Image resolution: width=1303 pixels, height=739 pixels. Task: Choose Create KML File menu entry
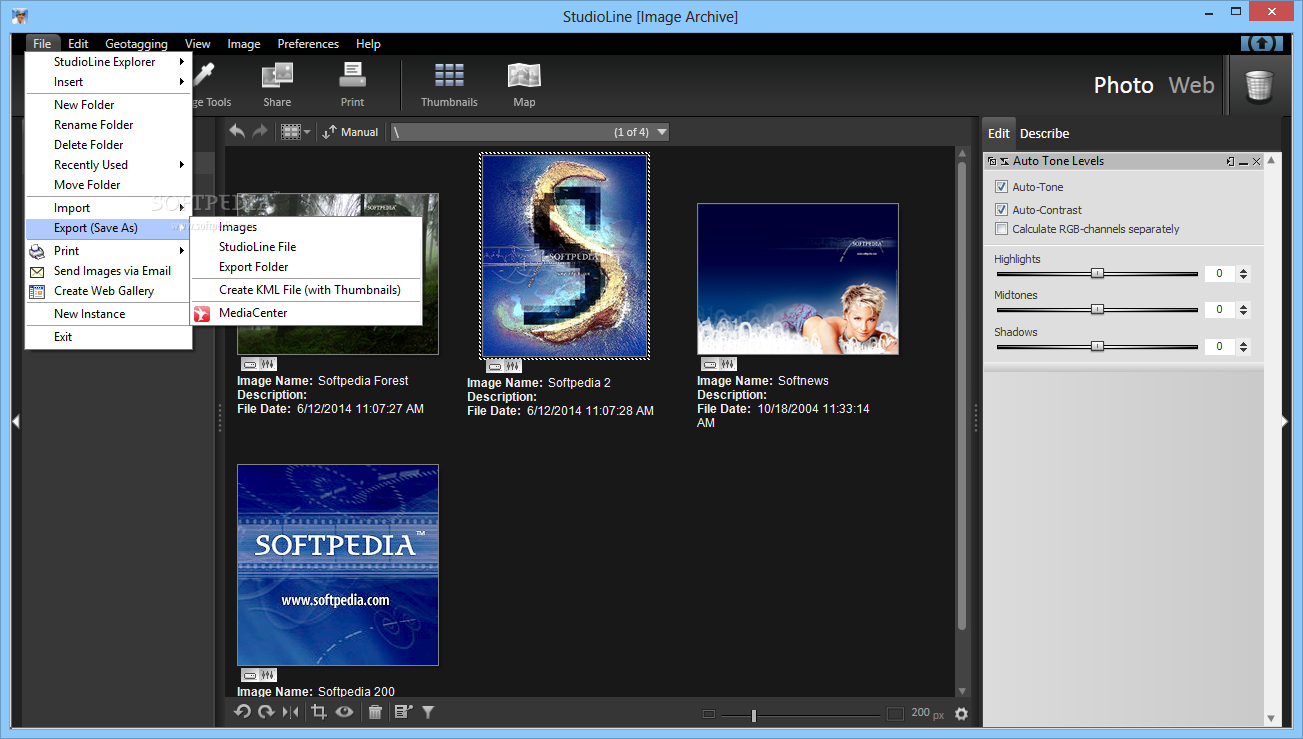click(x=309, y=290)
